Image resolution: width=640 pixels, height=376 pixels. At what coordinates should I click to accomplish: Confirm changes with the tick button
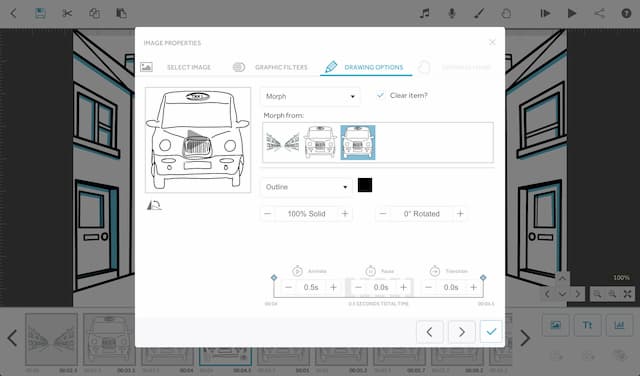(491, 332)
